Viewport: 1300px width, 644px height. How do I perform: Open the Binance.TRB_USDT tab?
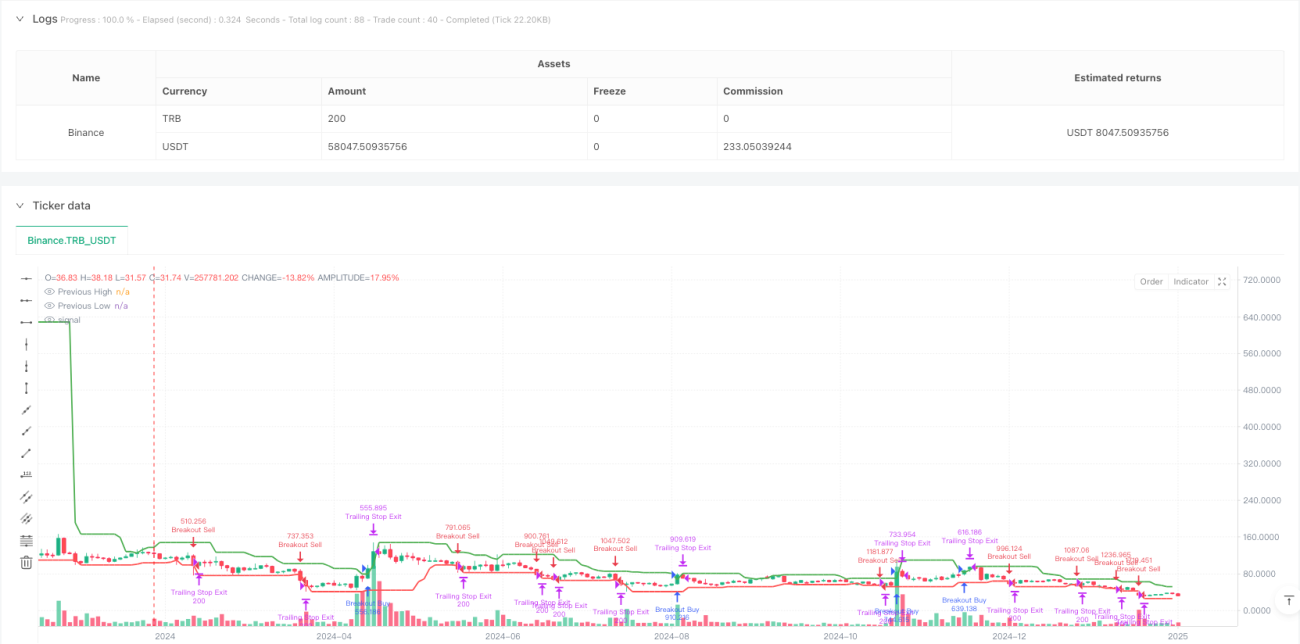pyautogui.click(x=72, y=241)
